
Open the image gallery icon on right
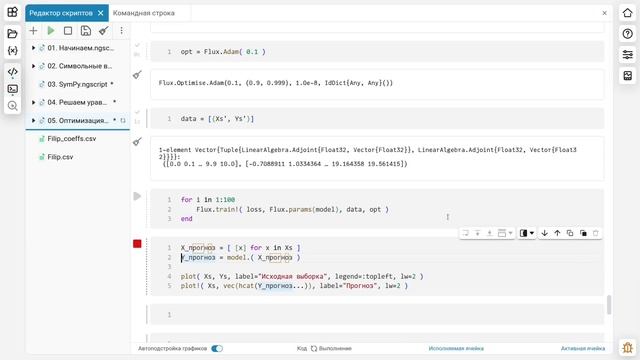(x=627, y=76)
